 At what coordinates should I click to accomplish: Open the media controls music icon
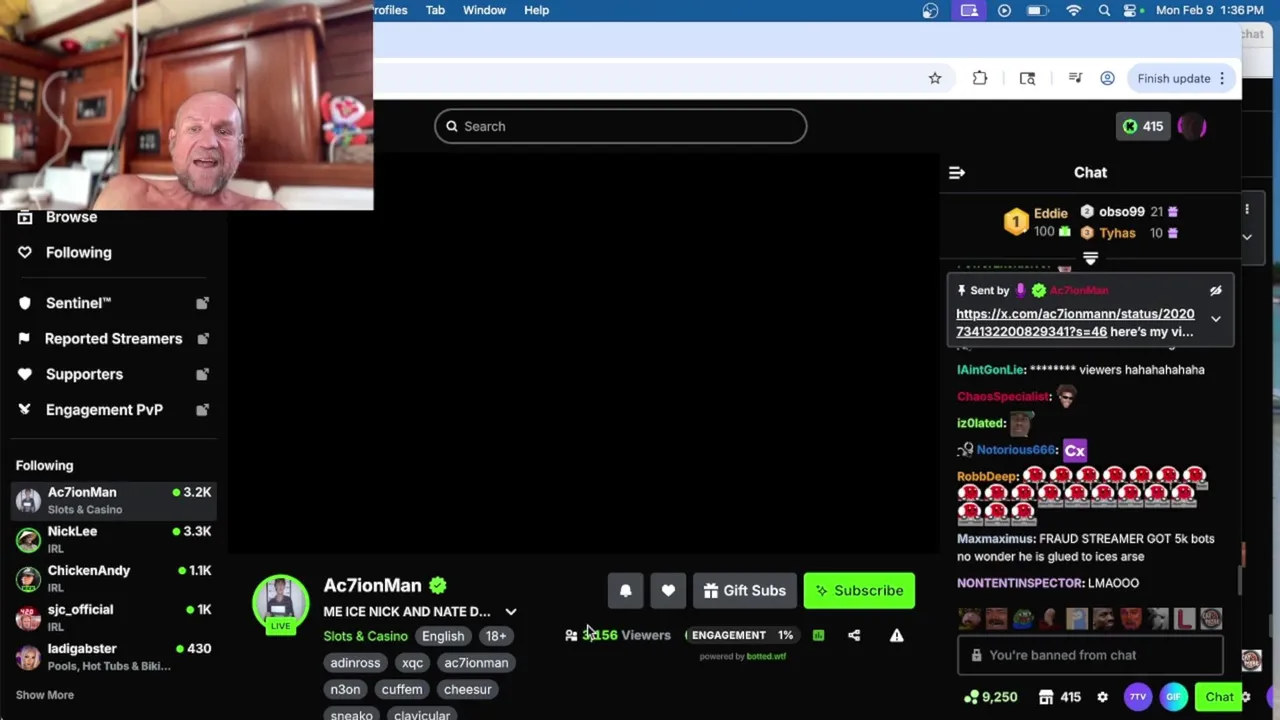tap(1075, 78)
